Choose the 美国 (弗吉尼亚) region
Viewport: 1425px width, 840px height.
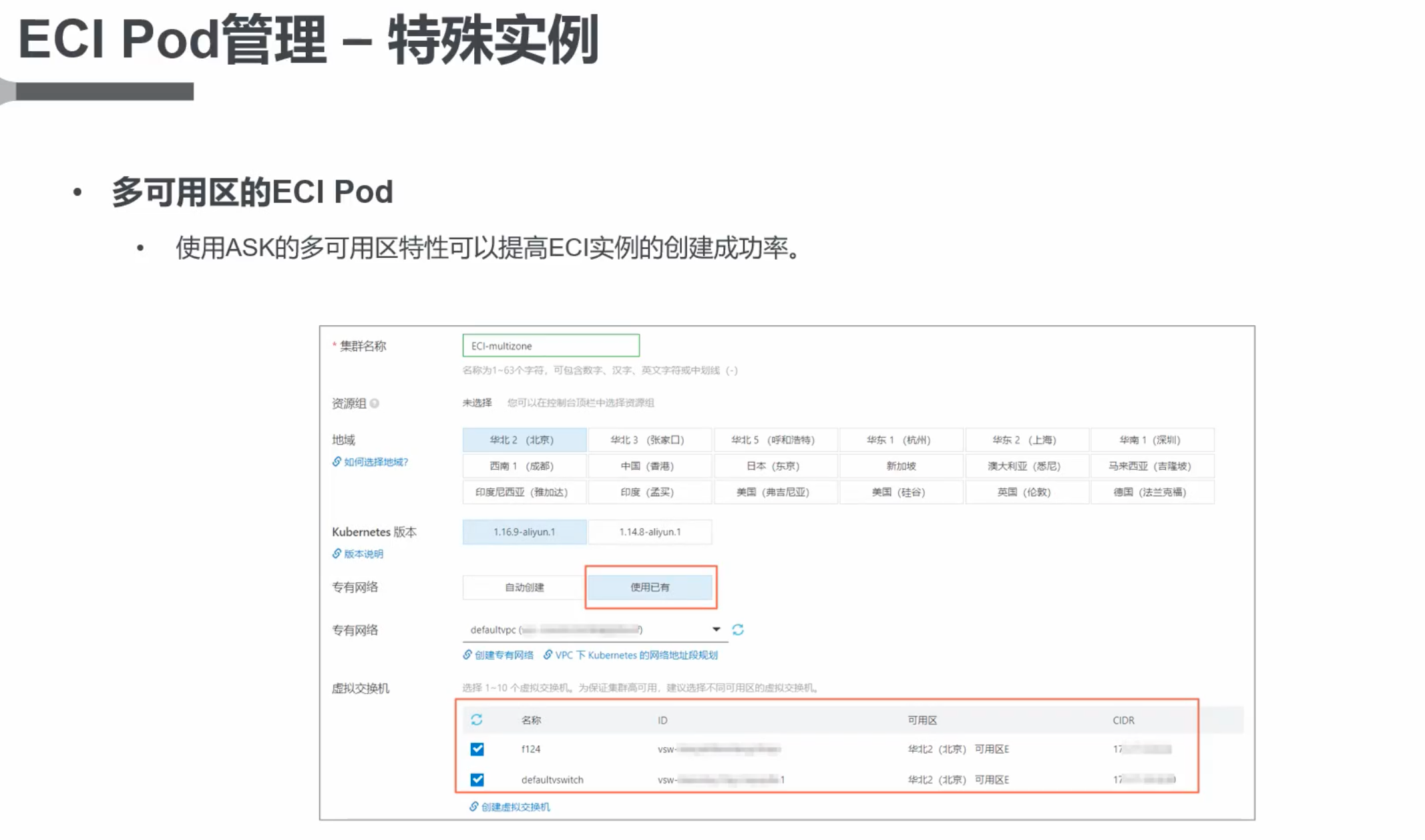pyautogui.click(x=775, y=492)
